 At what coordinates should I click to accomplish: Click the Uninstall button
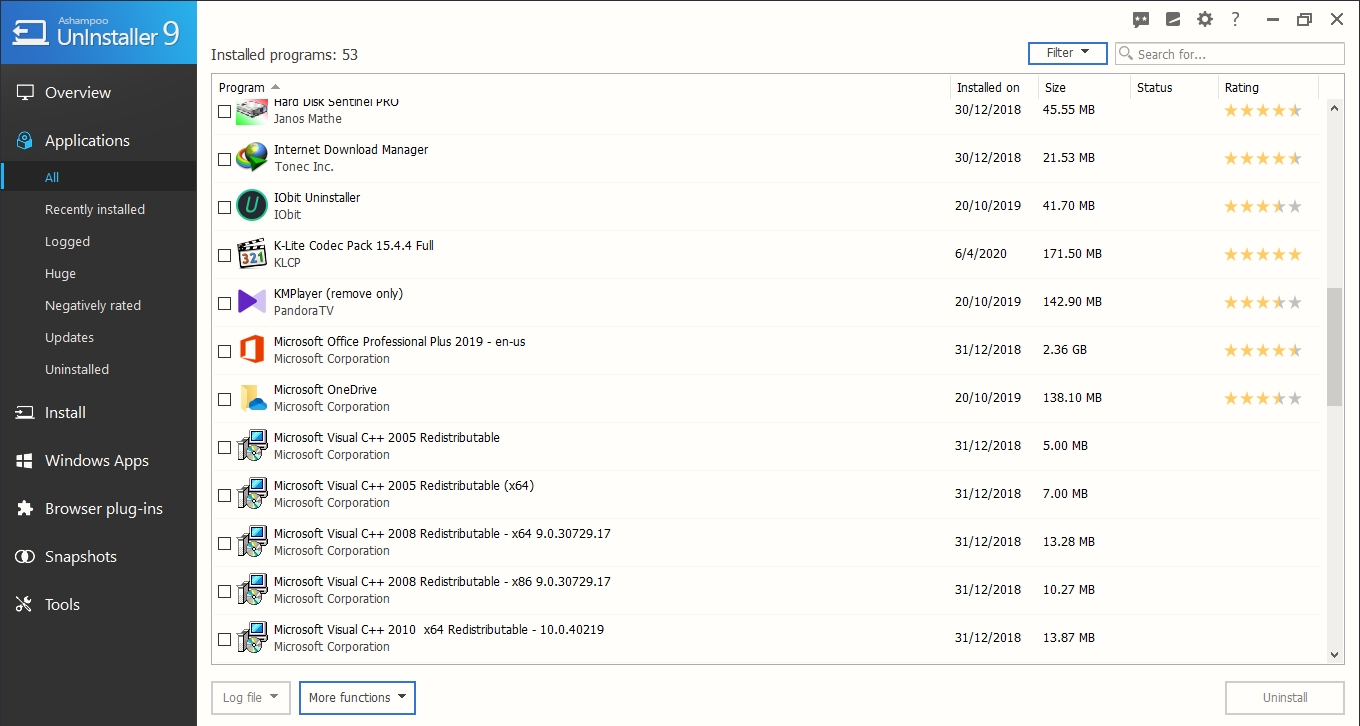(x=1285, y=698)
